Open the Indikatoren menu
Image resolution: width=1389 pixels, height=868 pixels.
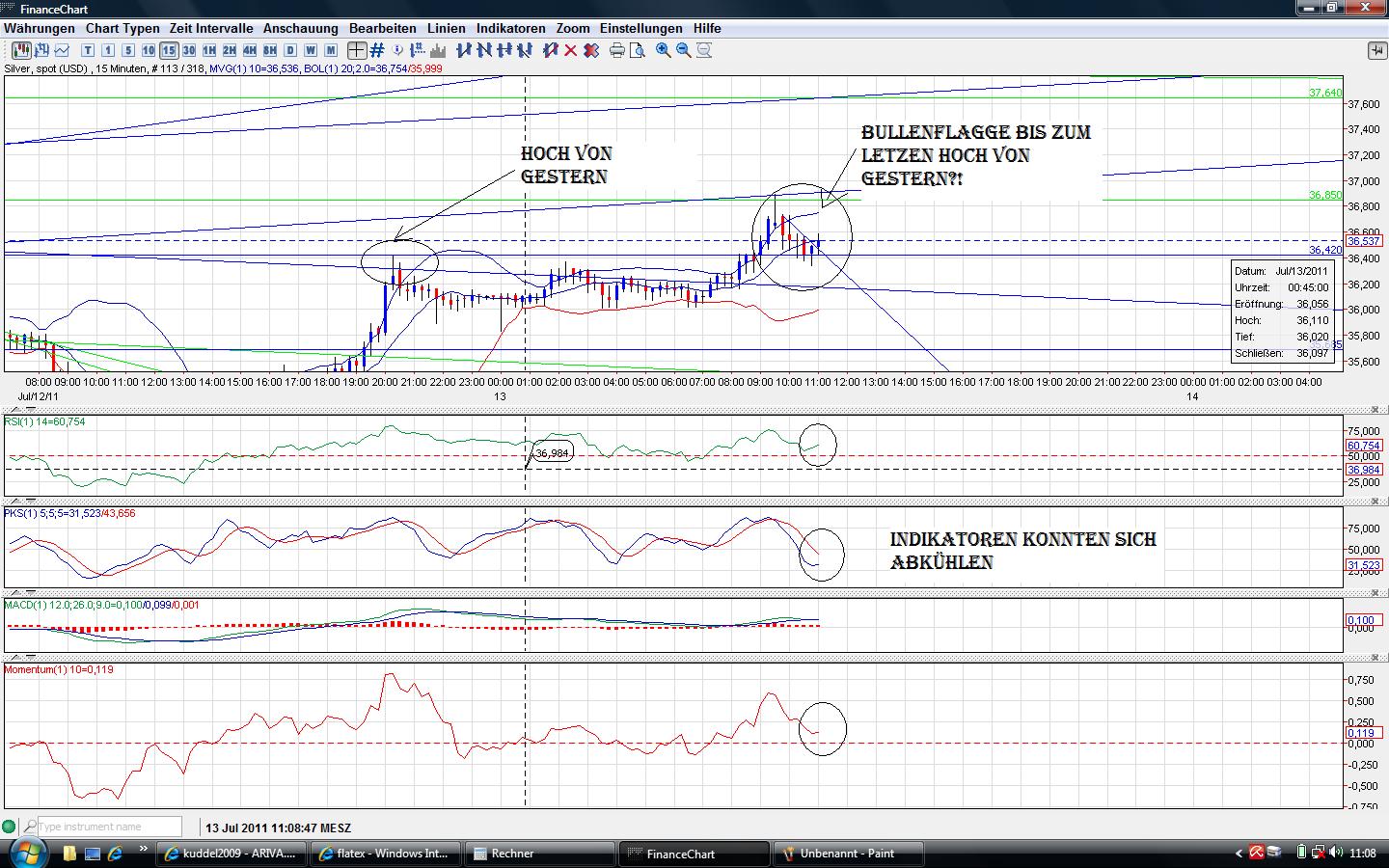(x=510, y=28)
